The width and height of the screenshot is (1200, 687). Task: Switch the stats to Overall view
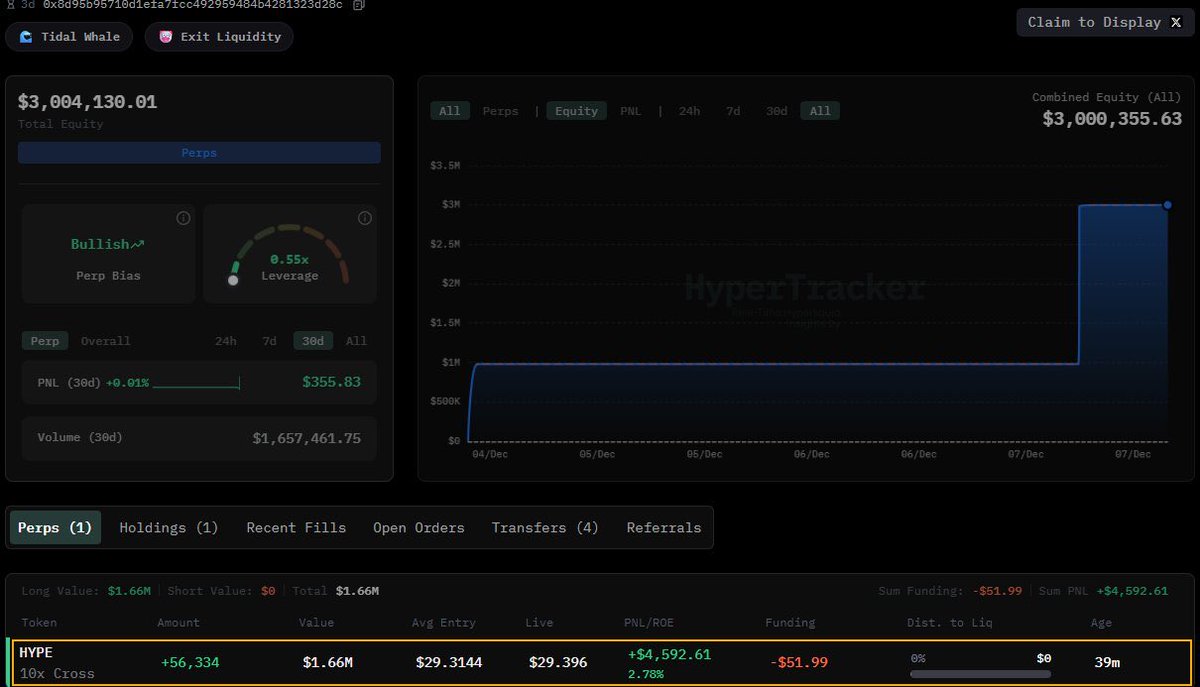click(106, 341)
